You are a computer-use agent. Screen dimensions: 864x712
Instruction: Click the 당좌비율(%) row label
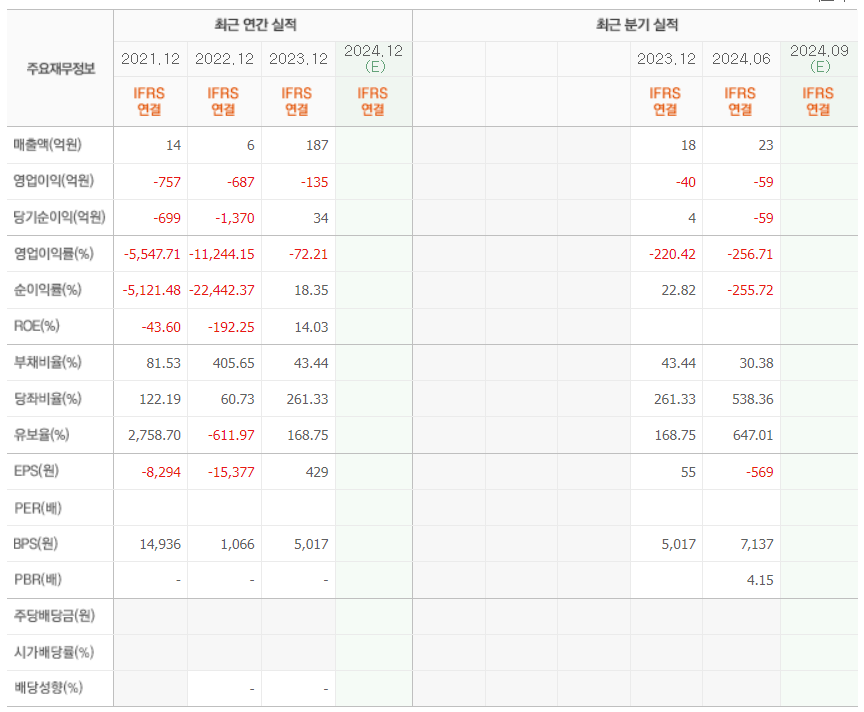[47, 398]
